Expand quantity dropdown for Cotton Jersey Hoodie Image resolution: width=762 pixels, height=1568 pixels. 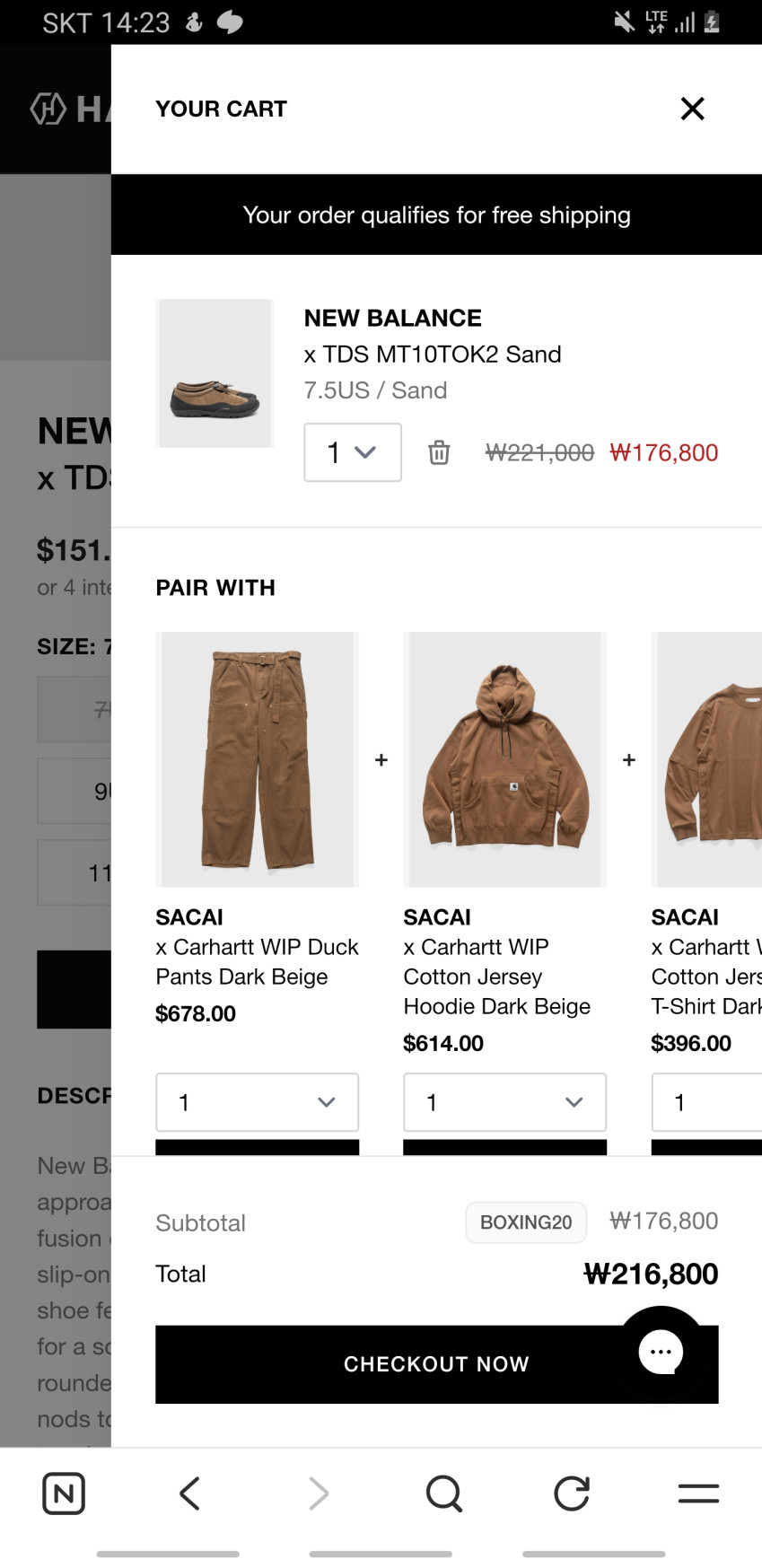[x=504, y=1102]
